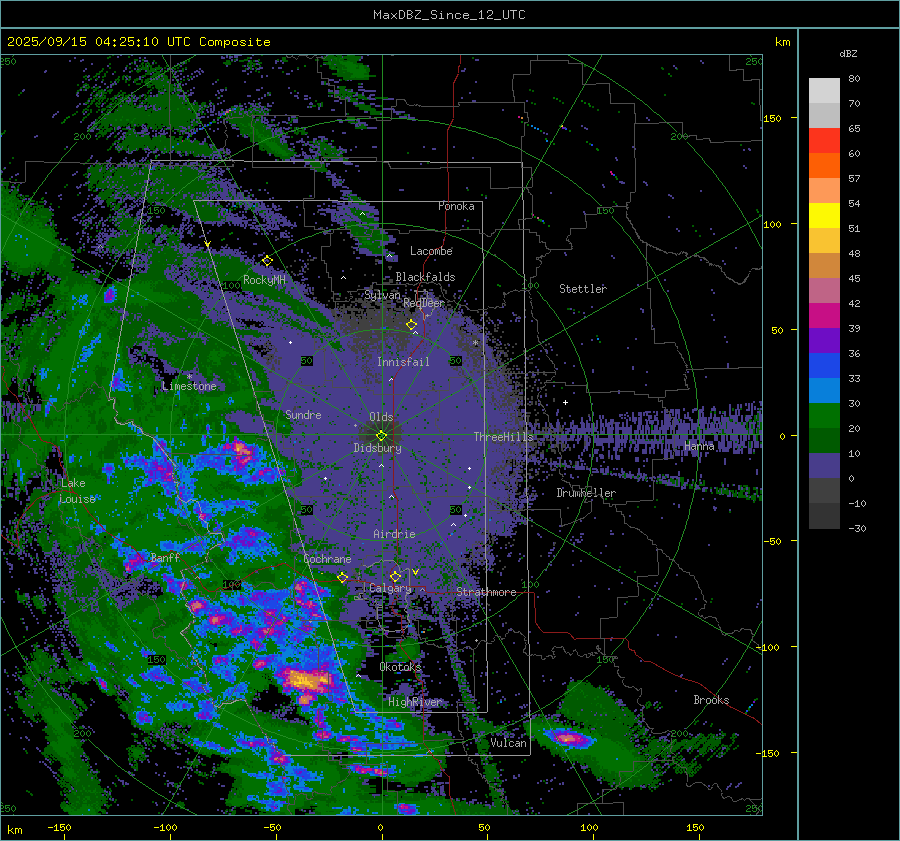Click the Lacombe city label

click(x=431, y=251)
